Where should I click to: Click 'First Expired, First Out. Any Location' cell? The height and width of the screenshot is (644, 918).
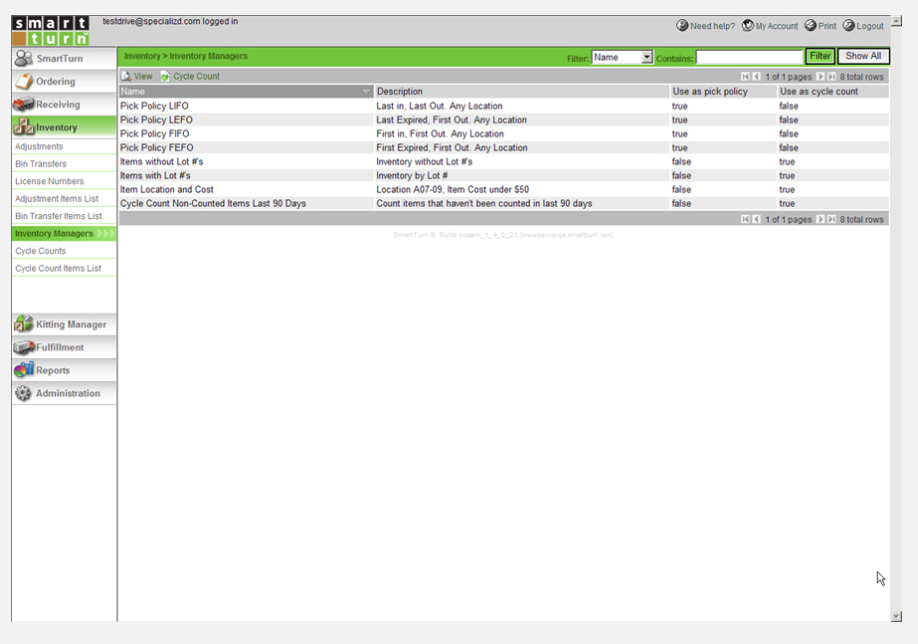(x=451, y=148)
